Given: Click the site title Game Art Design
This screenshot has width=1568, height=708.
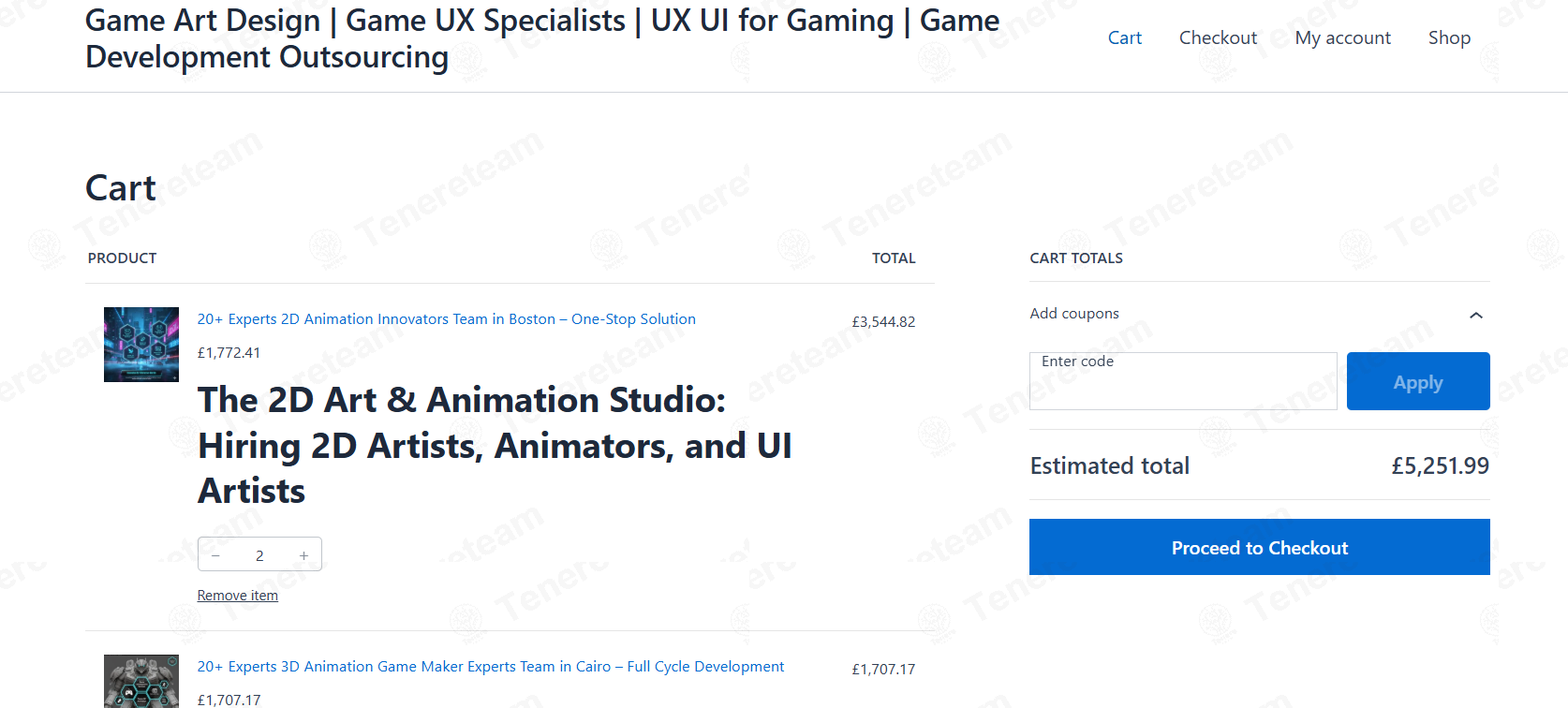Looking at the screenshot, I should [x=542, y=38].
